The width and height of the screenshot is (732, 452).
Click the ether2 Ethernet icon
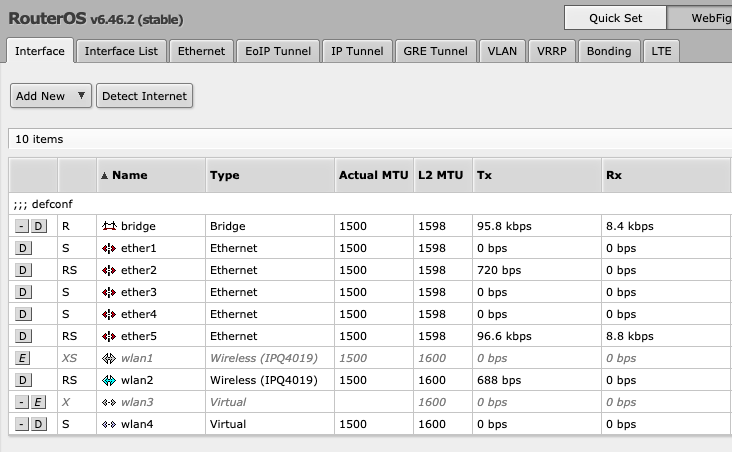[109, 270]
